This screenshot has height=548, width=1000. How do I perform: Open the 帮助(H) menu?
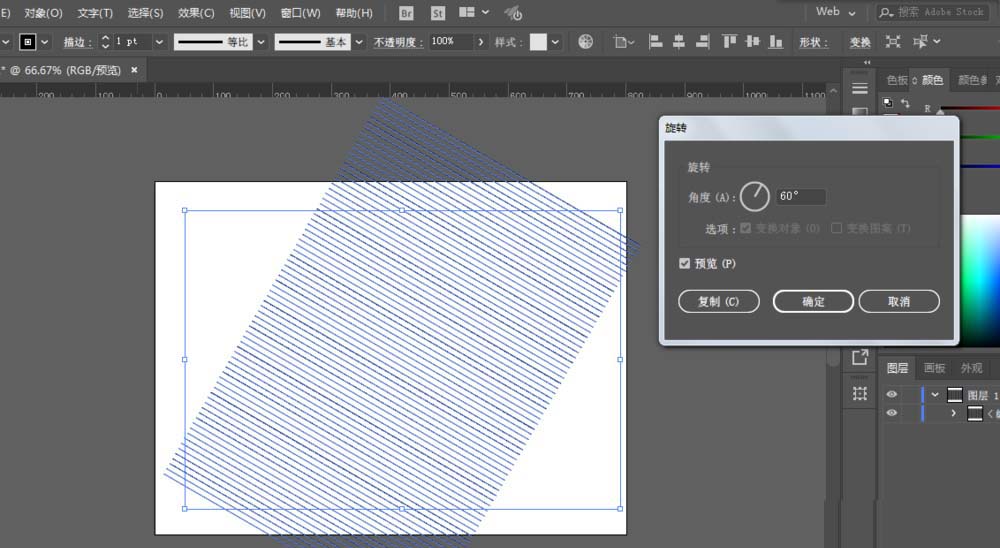pyautogui.click(x=354, y=13)
